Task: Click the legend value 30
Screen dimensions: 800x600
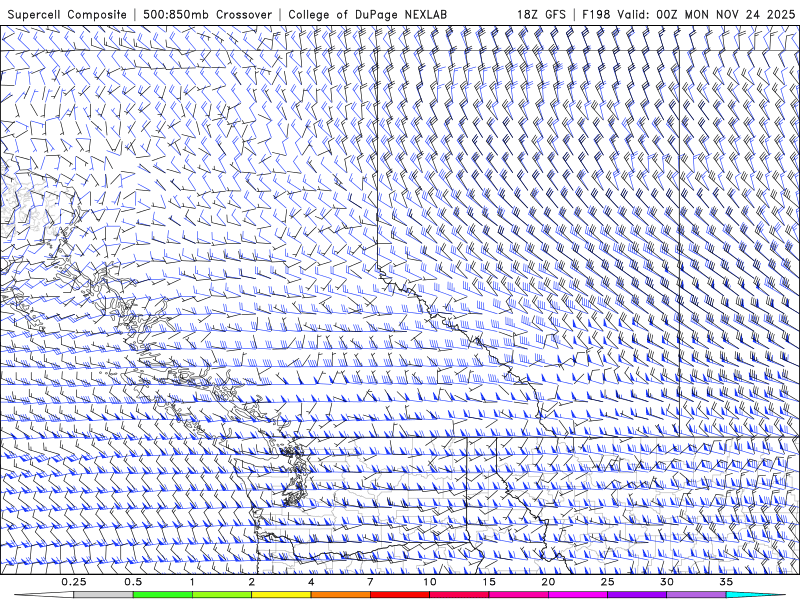Action: coord(667,582)
